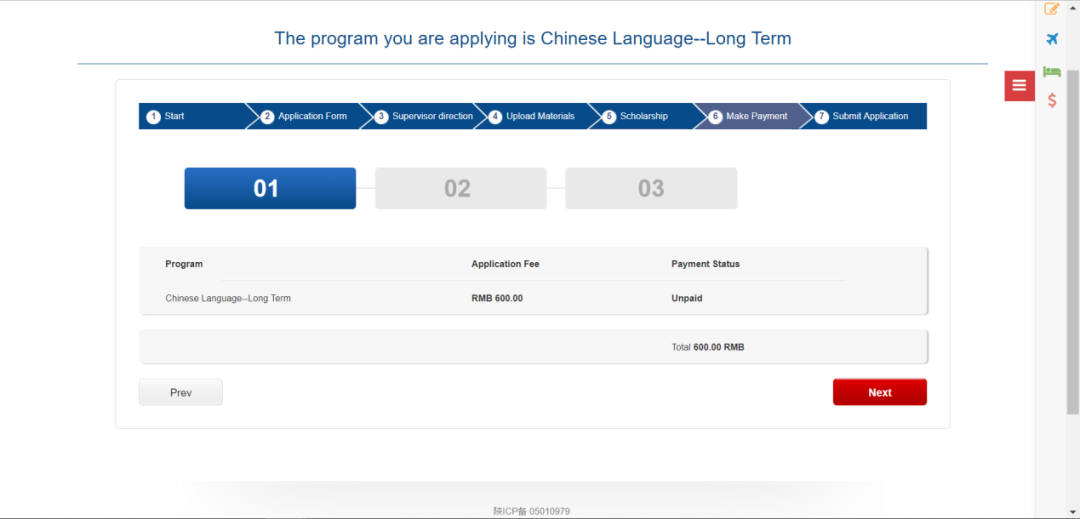Jump to Submit Application step
Screen dimensions: 1080x519
866,116
